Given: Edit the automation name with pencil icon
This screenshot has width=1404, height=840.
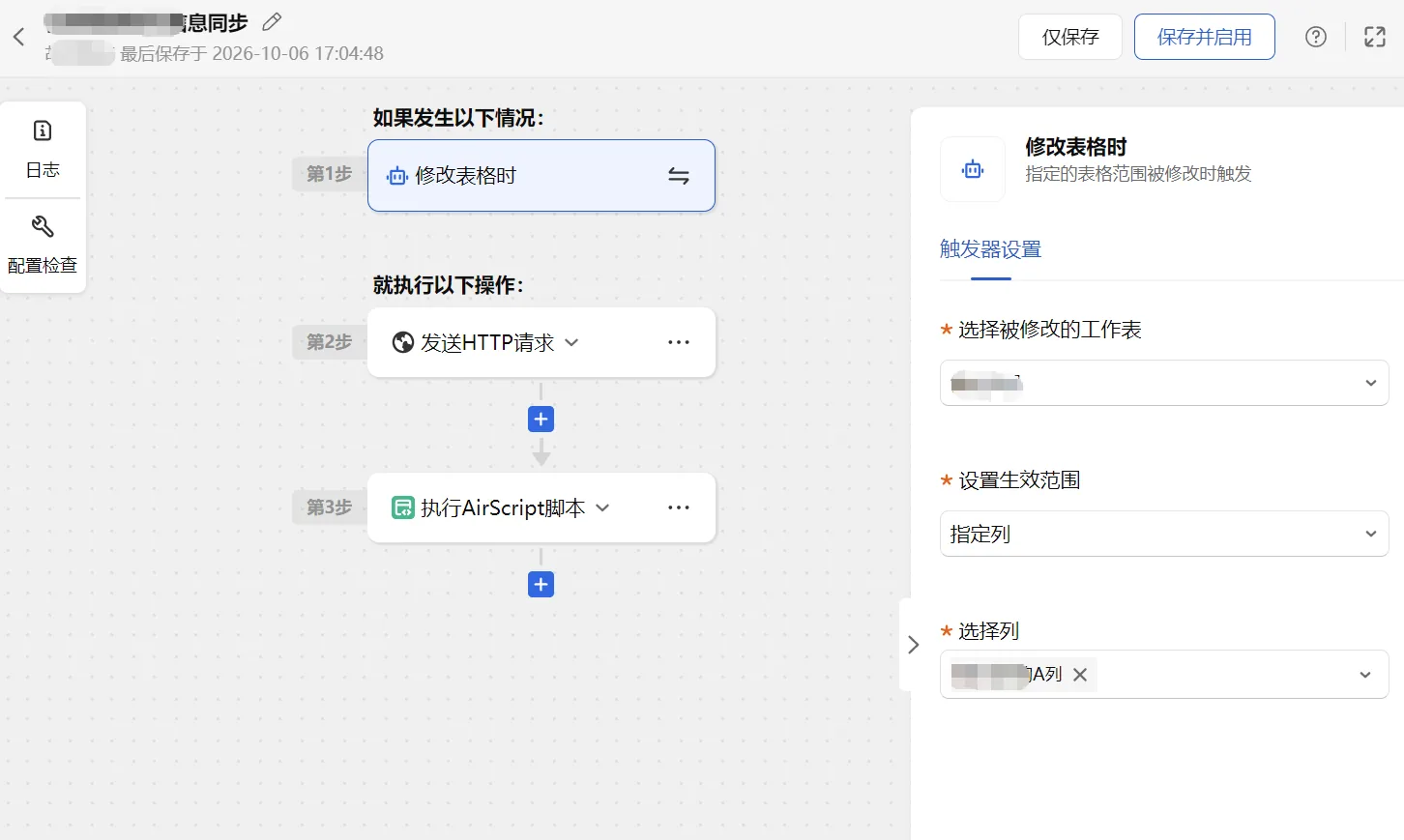Looking at the screenshot, I should (273, 21).
